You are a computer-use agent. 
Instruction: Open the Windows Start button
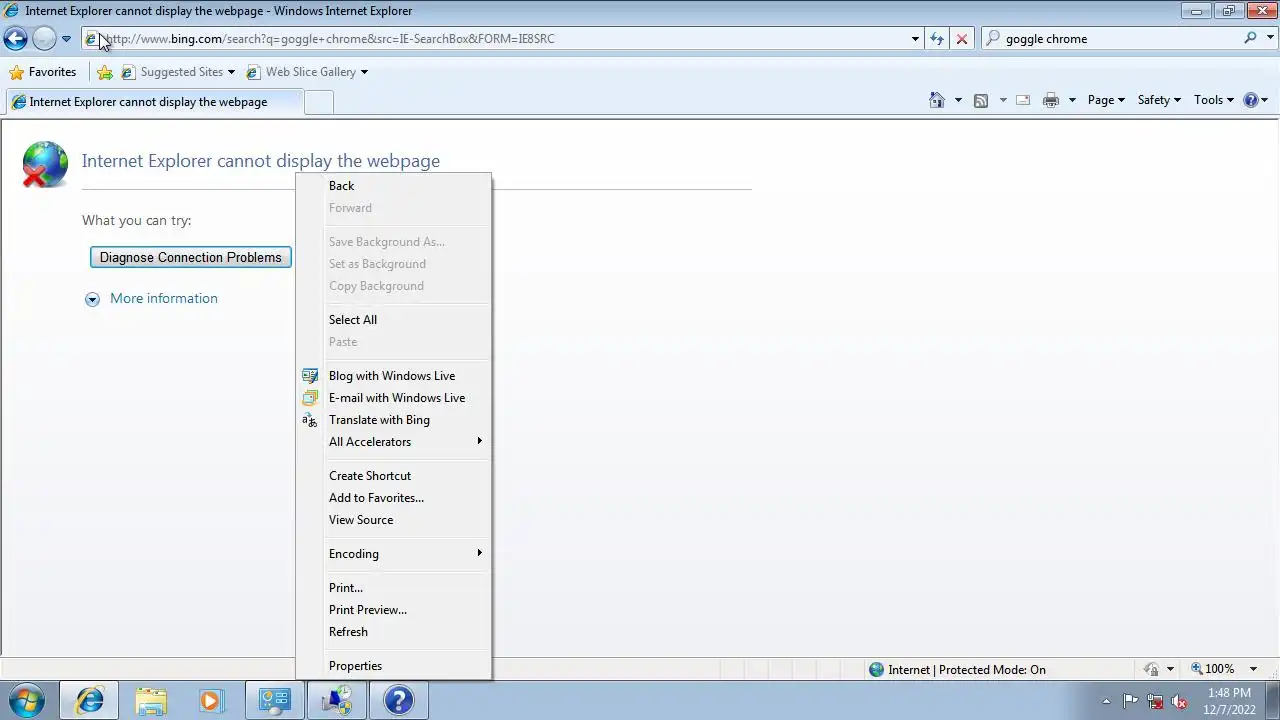click(x=27, y=700)
